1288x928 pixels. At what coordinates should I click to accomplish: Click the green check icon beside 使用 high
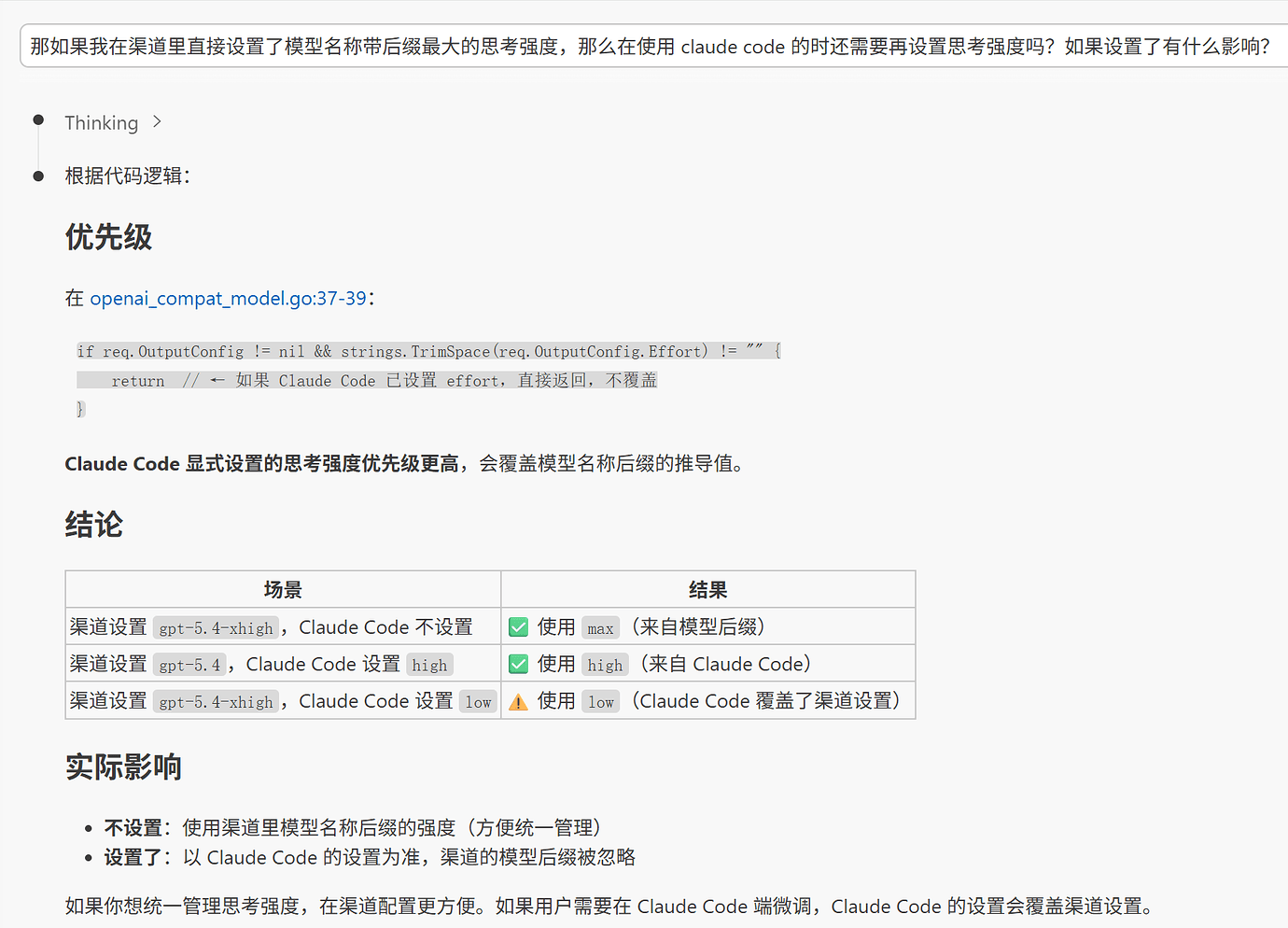point(518,665)
